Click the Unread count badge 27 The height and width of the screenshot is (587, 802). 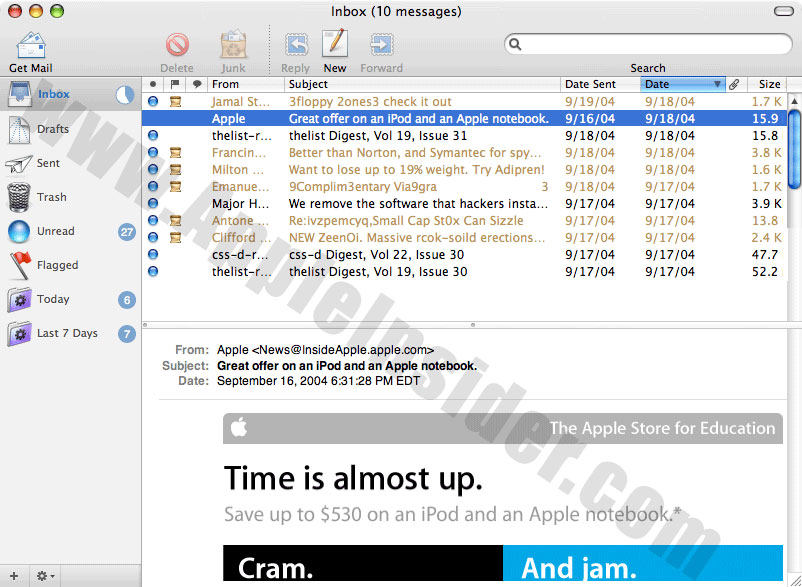pyautogui.click(x=127, y=232)
